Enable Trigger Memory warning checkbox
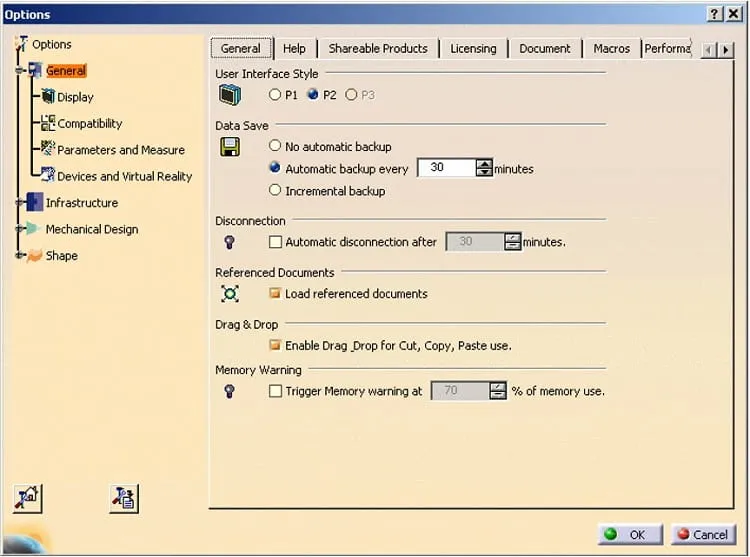The height and width of the screenshot is (557, 750). pyautogui.click(x=275, y=391)
